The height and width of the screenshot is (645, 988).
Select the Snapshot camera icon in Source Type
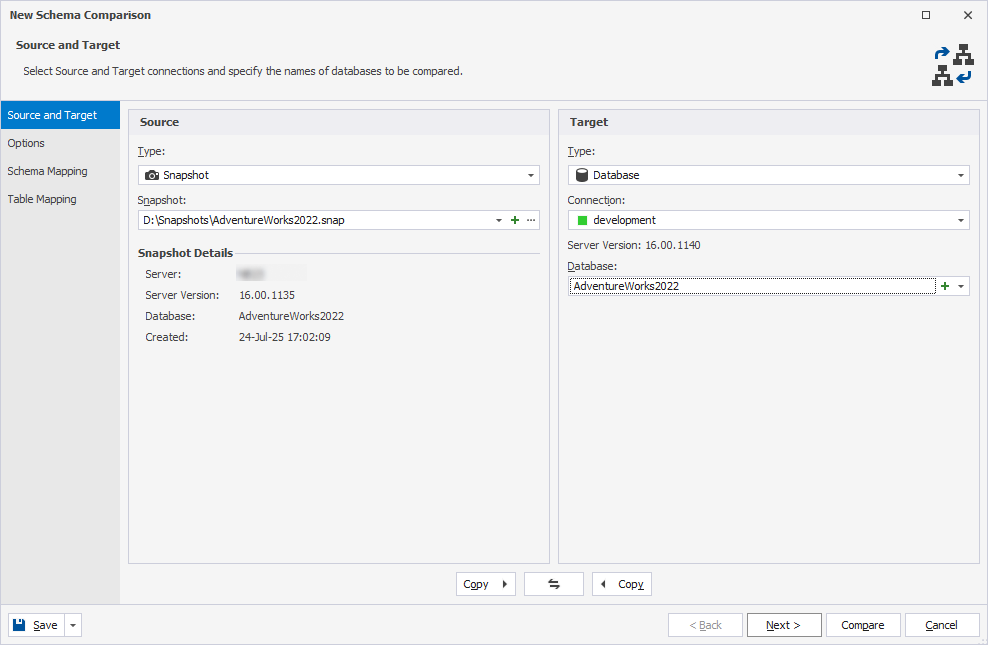(x=153, y=174)
